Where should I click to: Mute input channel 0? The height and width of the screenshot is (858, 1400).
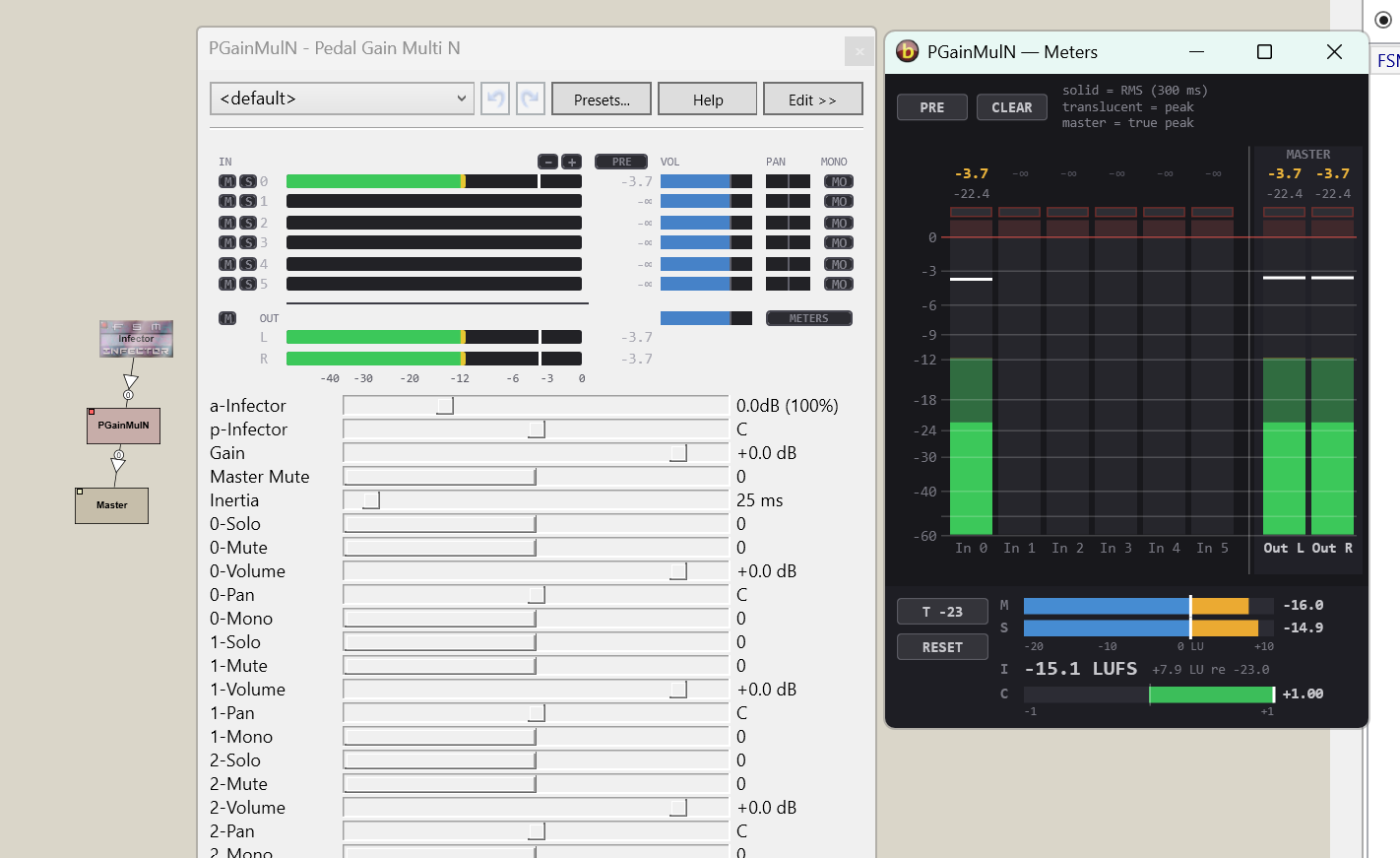(x=227, y=181)
